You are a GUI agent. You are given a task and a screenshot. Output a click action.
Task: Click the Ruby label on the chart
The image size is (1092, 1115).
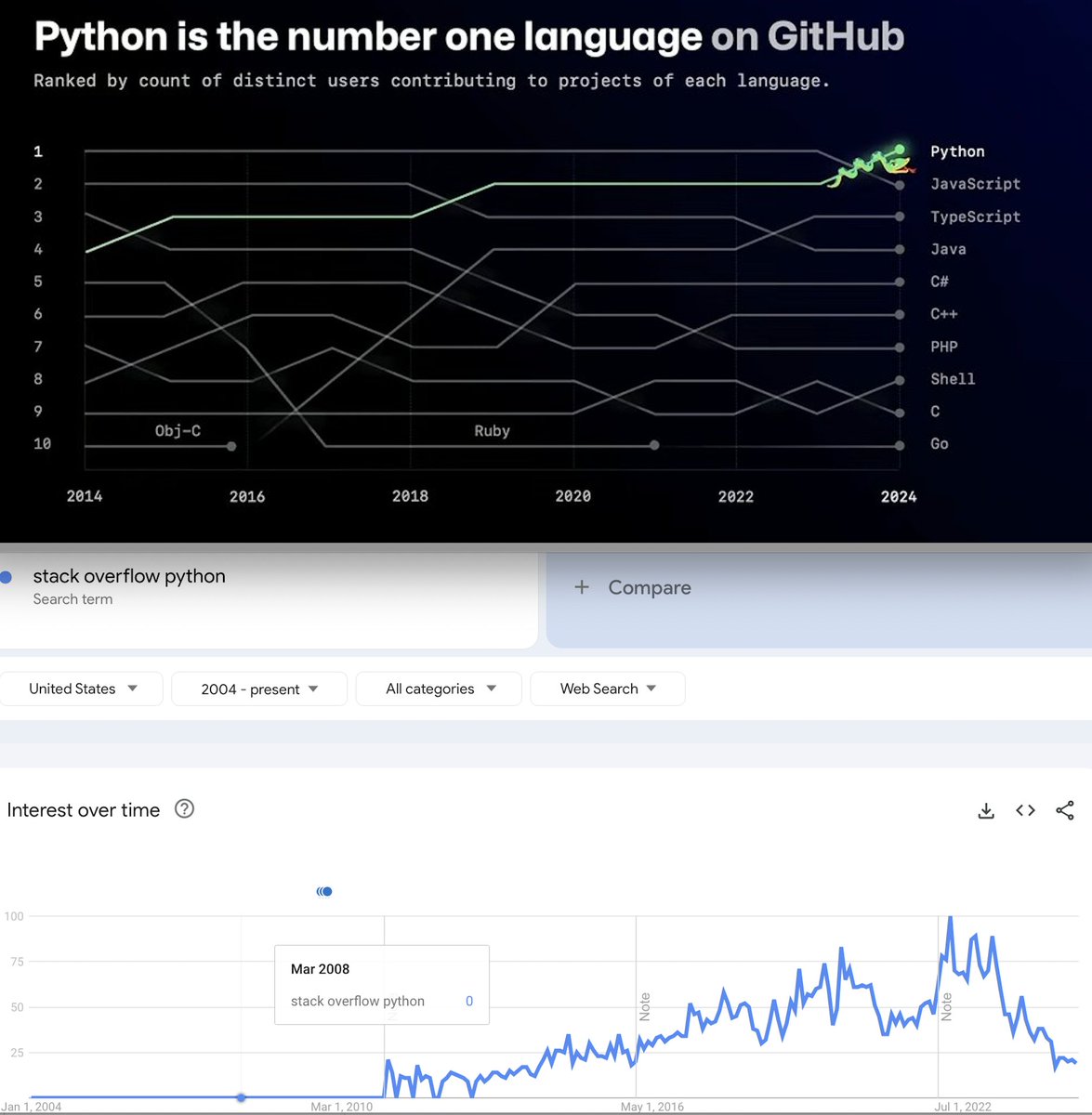(492, 431)
